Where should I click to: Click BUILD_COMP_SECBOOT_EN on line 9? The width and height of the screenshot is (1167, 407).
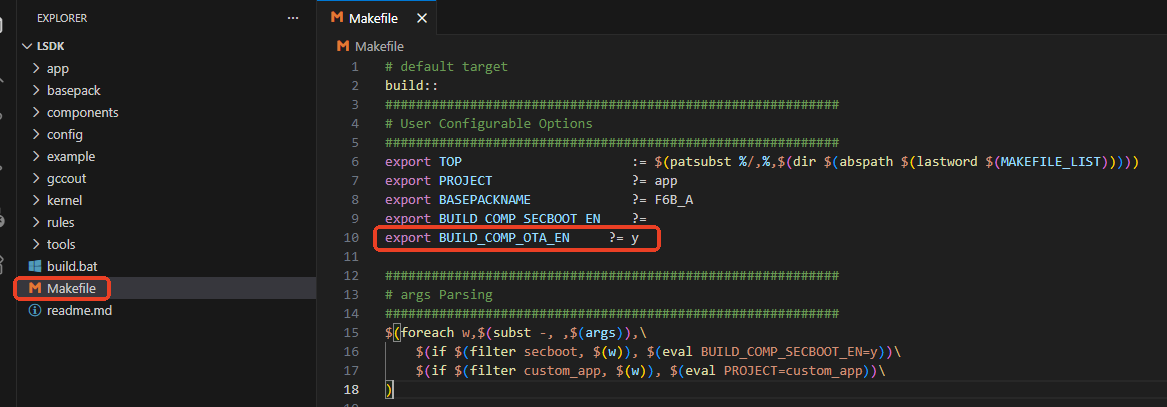[x=519, y=219]
